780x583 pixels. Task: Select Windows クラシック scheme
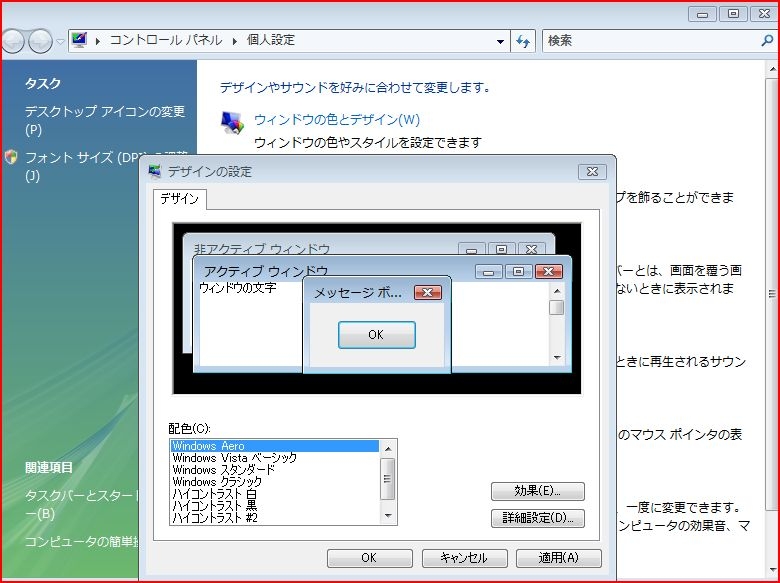275,482
